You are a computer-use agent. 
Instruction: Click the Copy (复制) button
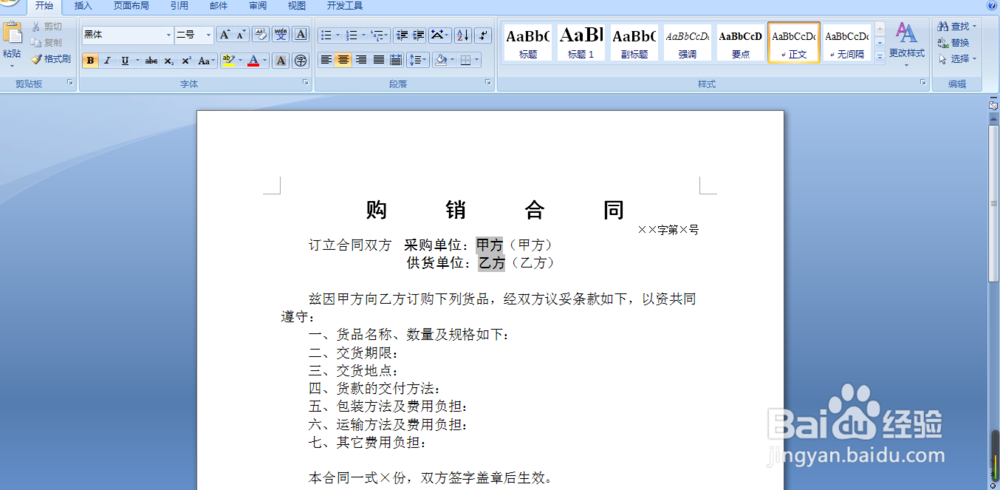(x=47, y=43)
